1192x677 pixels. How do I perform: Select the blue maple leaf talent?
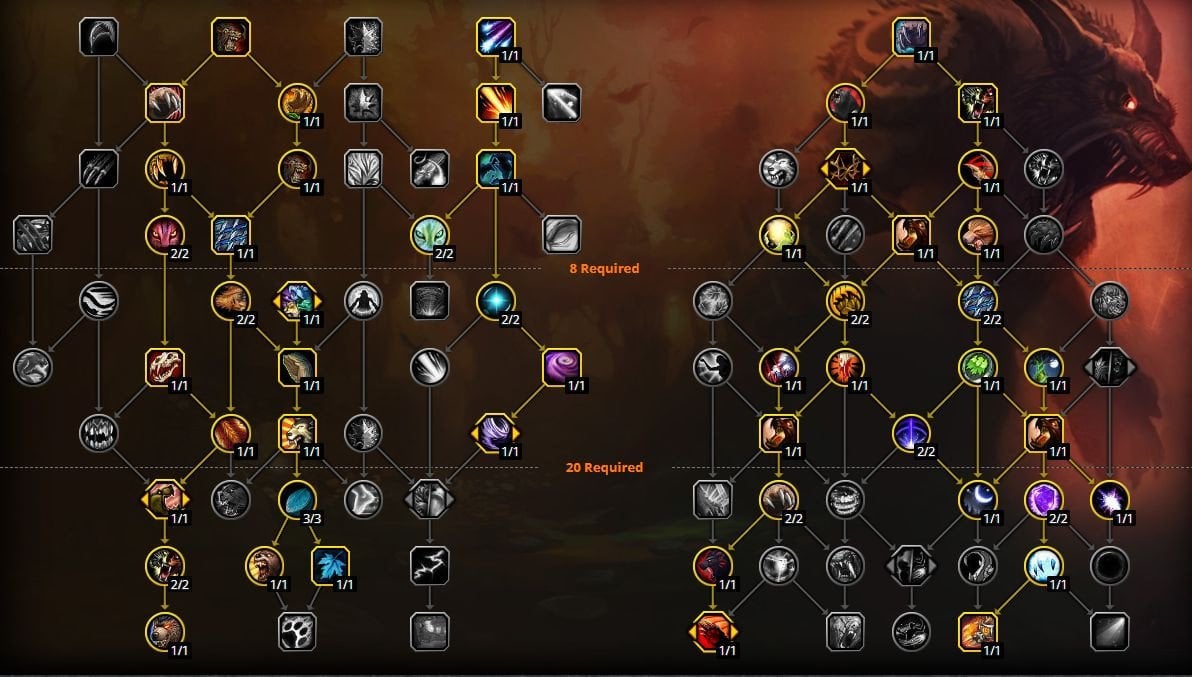pos(330,565)
